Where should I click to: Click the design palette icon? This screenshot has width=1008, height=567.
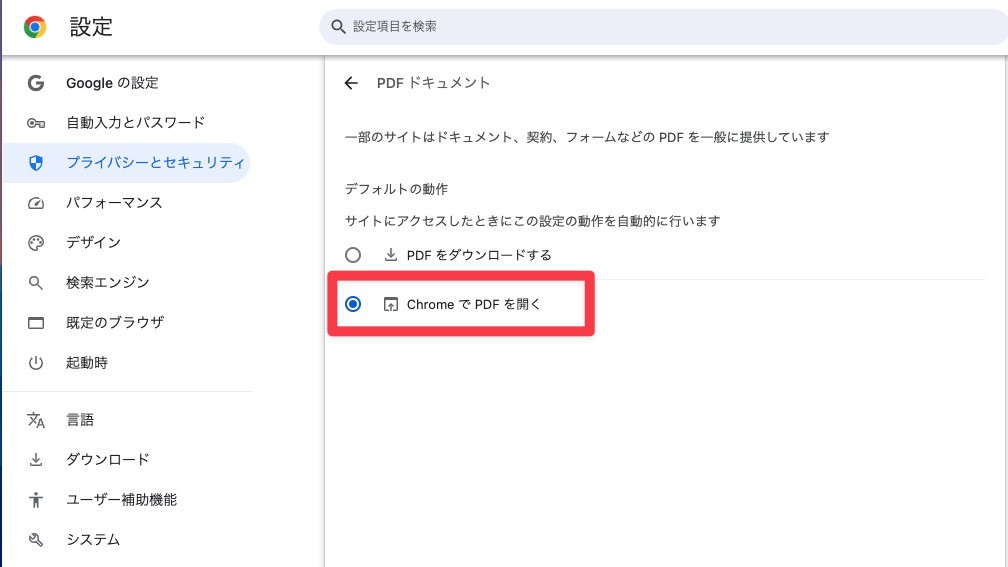(x=36, y=243)
